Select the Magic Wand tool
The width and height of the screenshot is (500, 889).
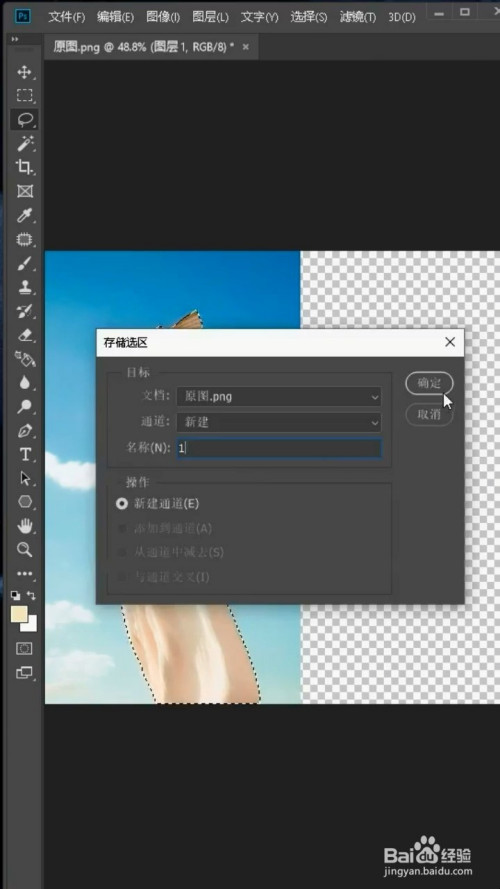(x=24, y=143)
